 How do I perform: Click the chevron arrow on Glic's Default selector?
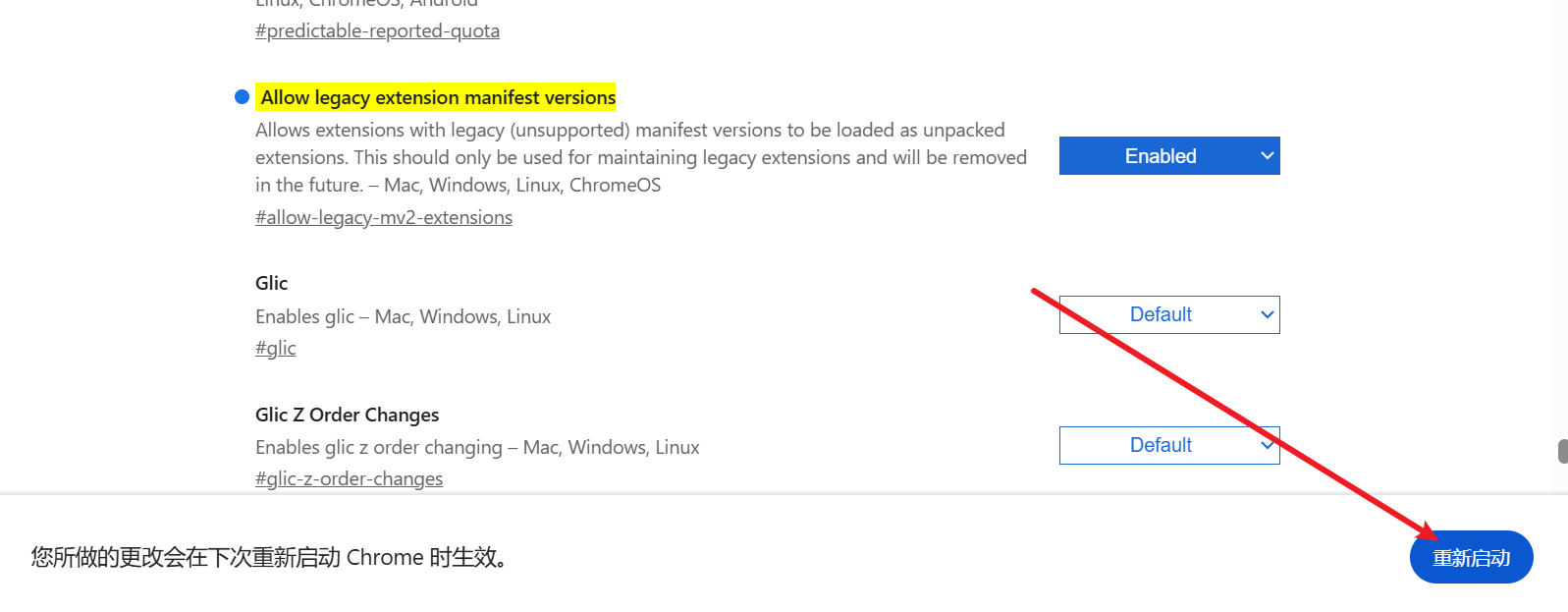pyautogui.click(x=1267, y=314)
